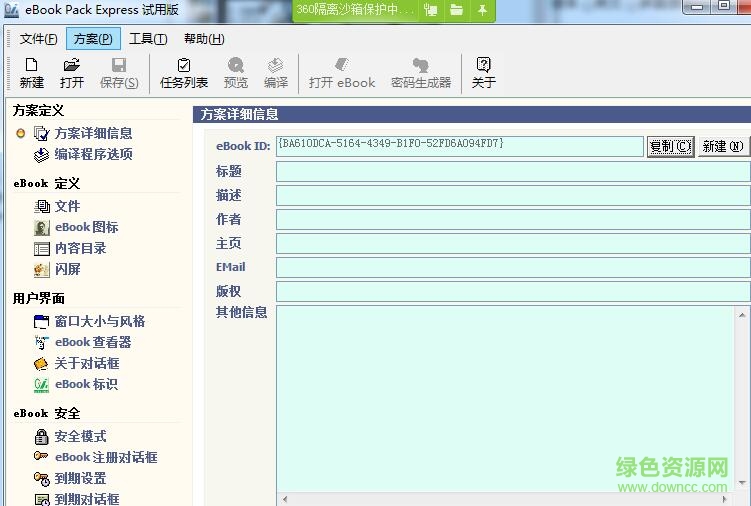Click the 打开 eBook toolbar icon
Image resolution: width=751 pixels, height=506 pixels.
tap(341, 64)
